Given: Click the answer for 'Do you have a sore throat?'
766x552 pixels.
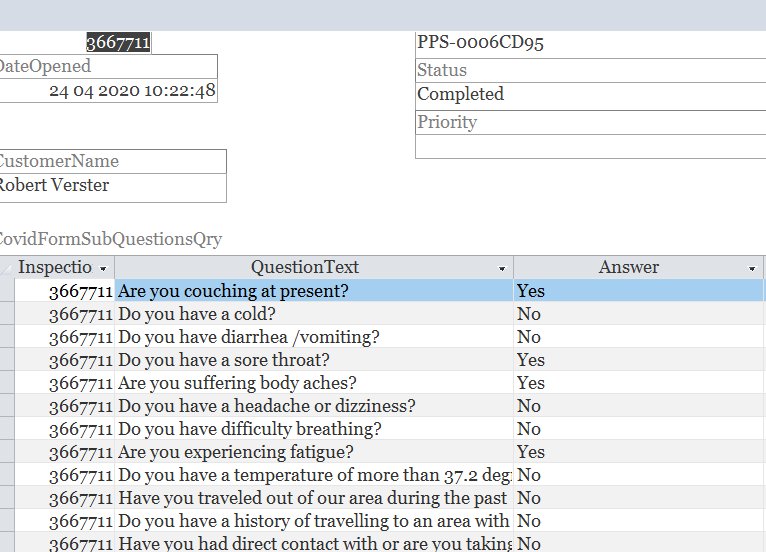Looking at the screenshot, I should click(x=638, y=360).
